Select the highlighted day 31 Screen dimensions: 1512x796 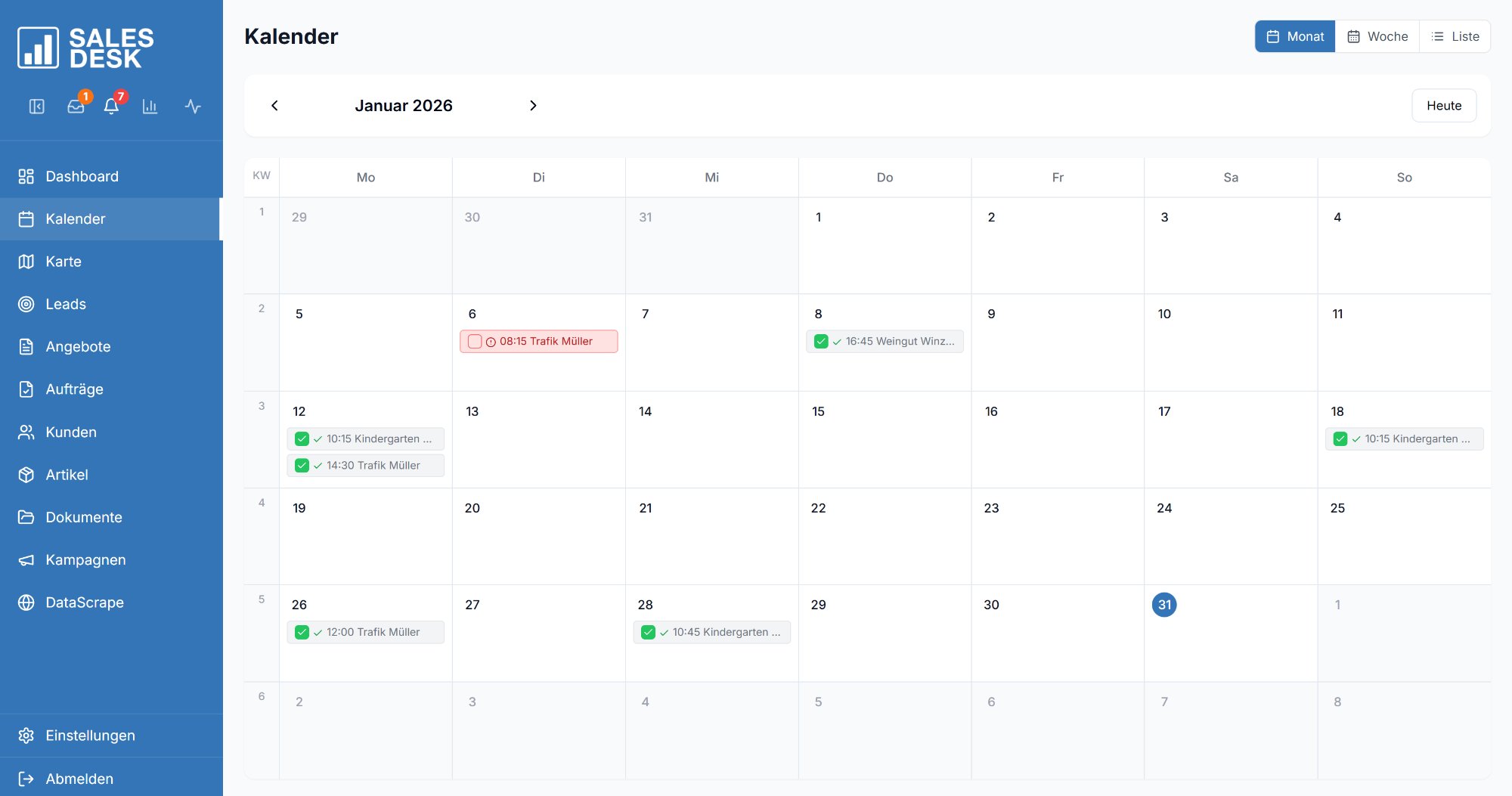pyautogui.click(x=1164, y=605)
